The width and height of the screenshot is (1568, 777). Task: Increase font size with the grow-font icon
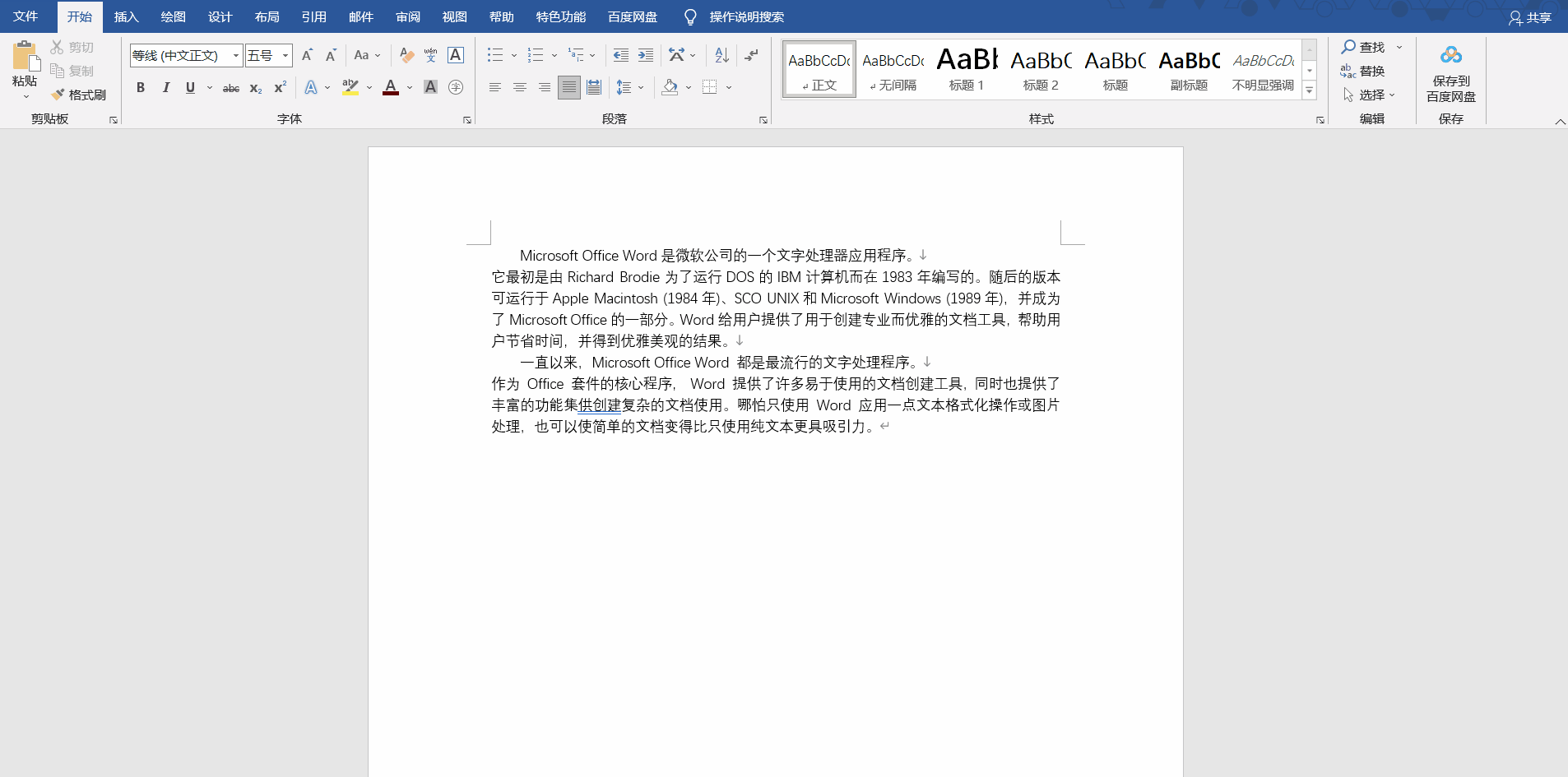pos(307,55)
